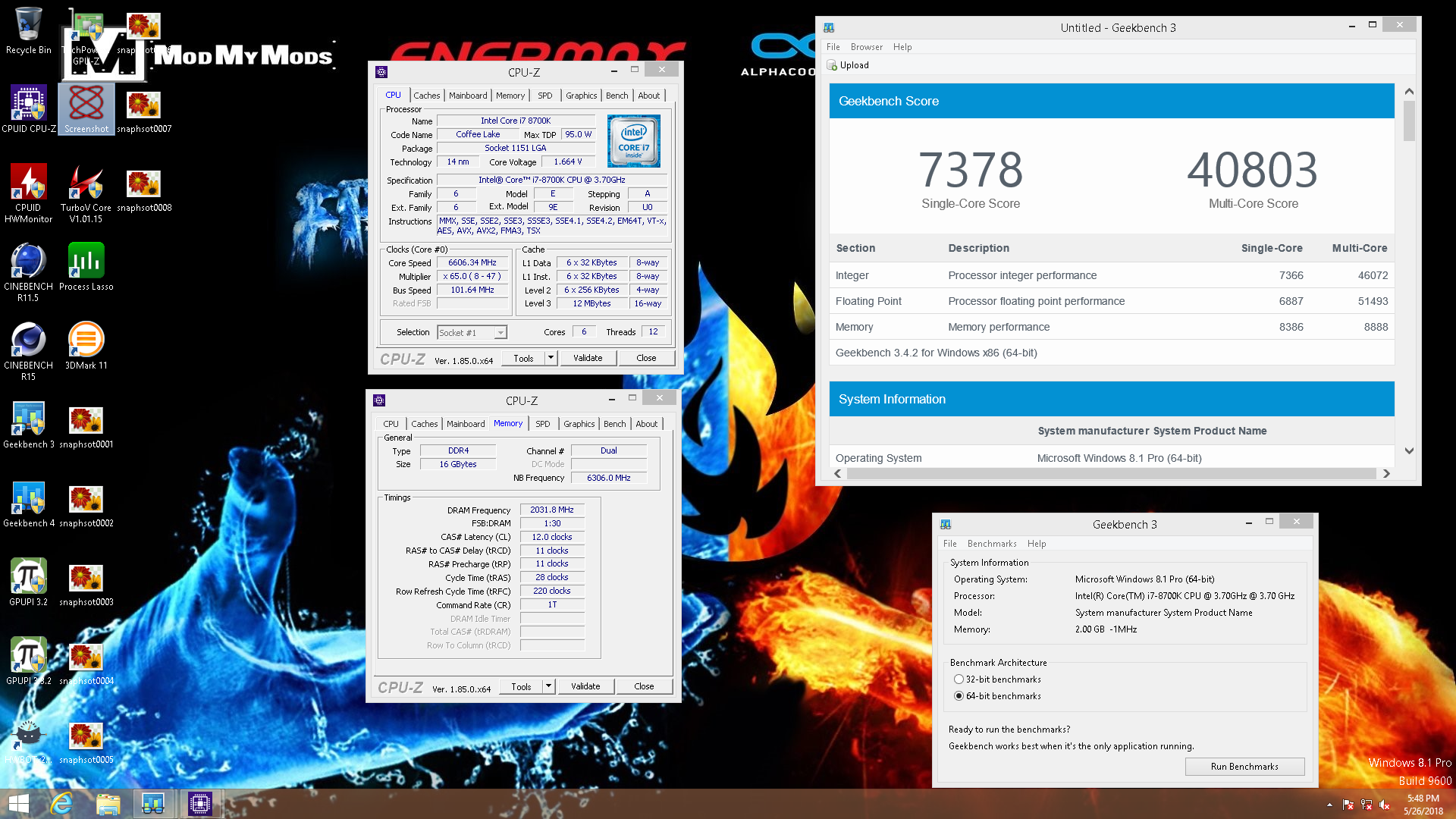Viewport: 1456px width, 819px height.
Task: Switch to SPD tab in bottom CPU-Z window
Action: tap(543, 424)
